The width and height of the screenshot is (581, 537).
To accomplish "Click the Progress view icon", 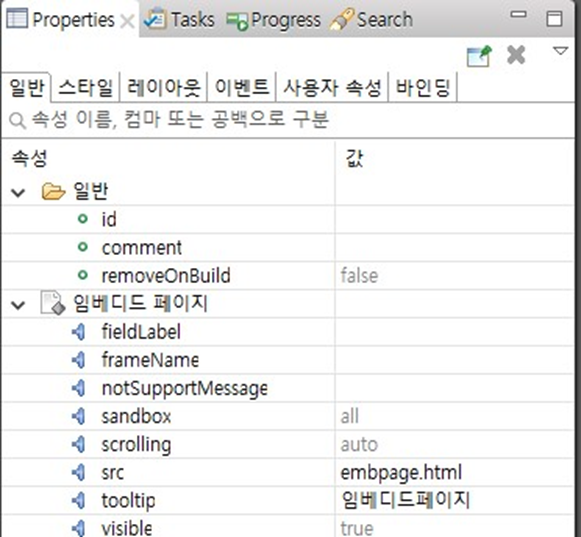I will tap(237, 21).
